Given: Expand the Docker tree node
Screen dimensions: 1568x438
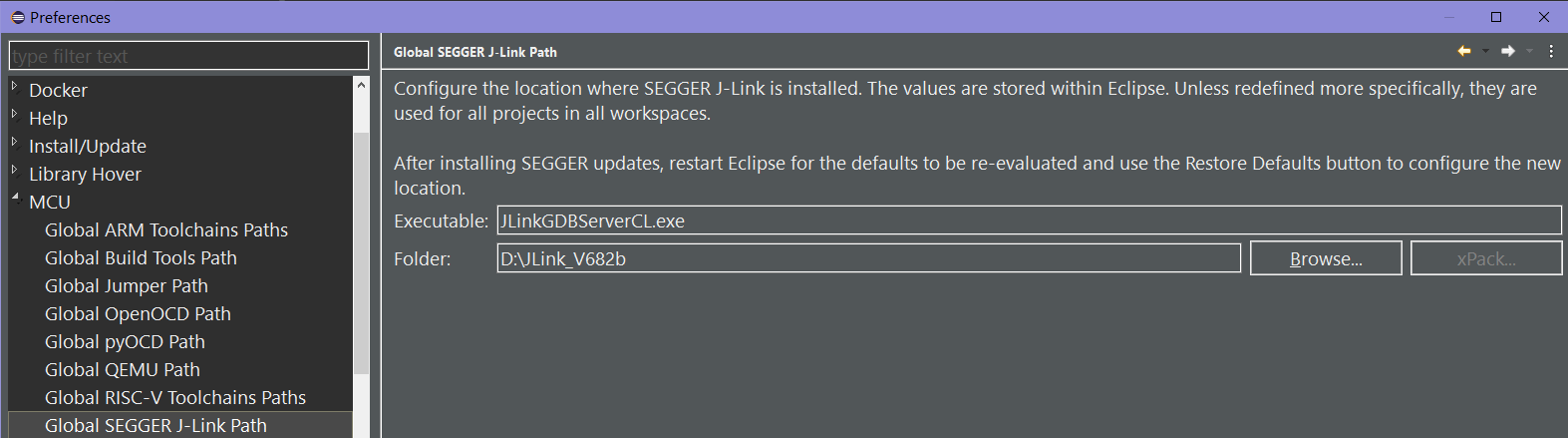Looking at the screenshot, I should pyautogui.click(x=15, y=87).
